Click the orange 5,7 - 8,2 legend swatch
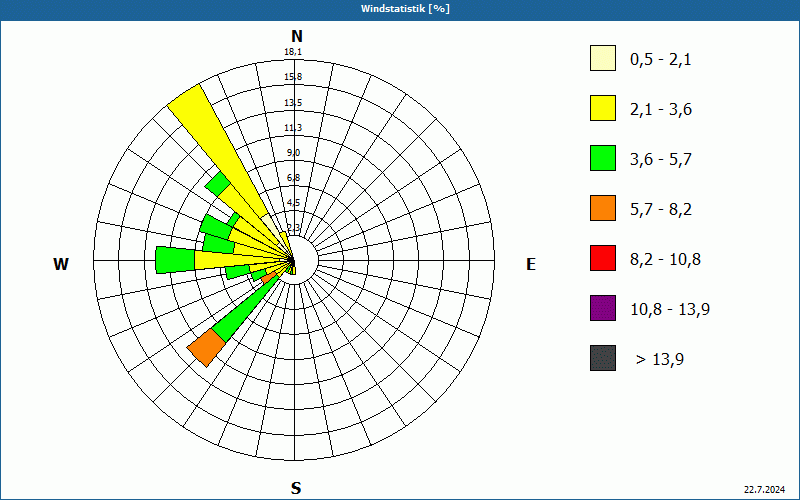 (603, 208)
